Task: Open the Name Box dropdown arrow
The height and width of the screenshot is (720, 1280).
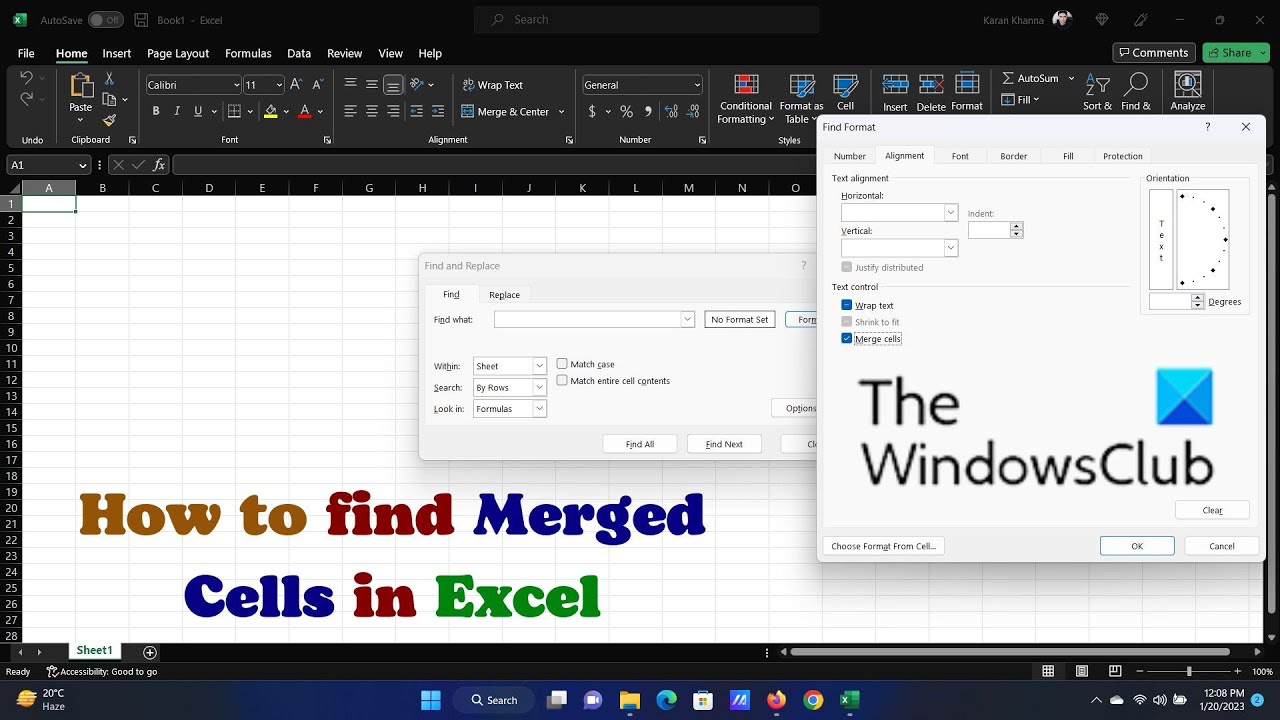Action: [x=83, y=165]
